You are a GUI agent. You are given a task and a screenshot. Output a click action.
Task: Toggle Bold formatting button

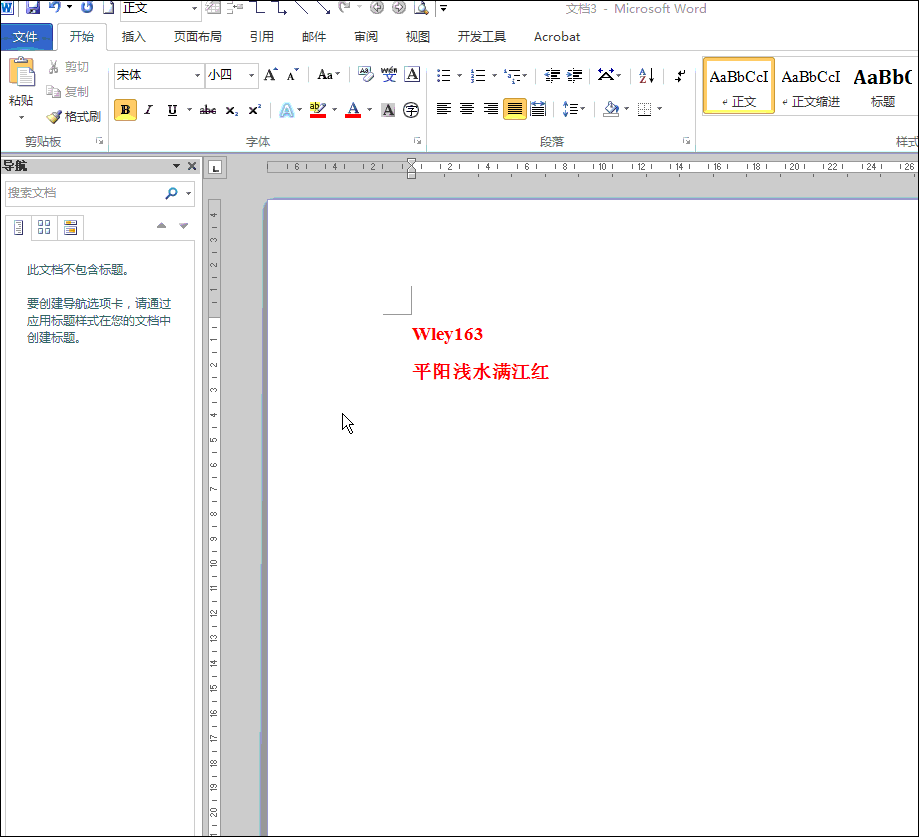[x=125, y=110]
